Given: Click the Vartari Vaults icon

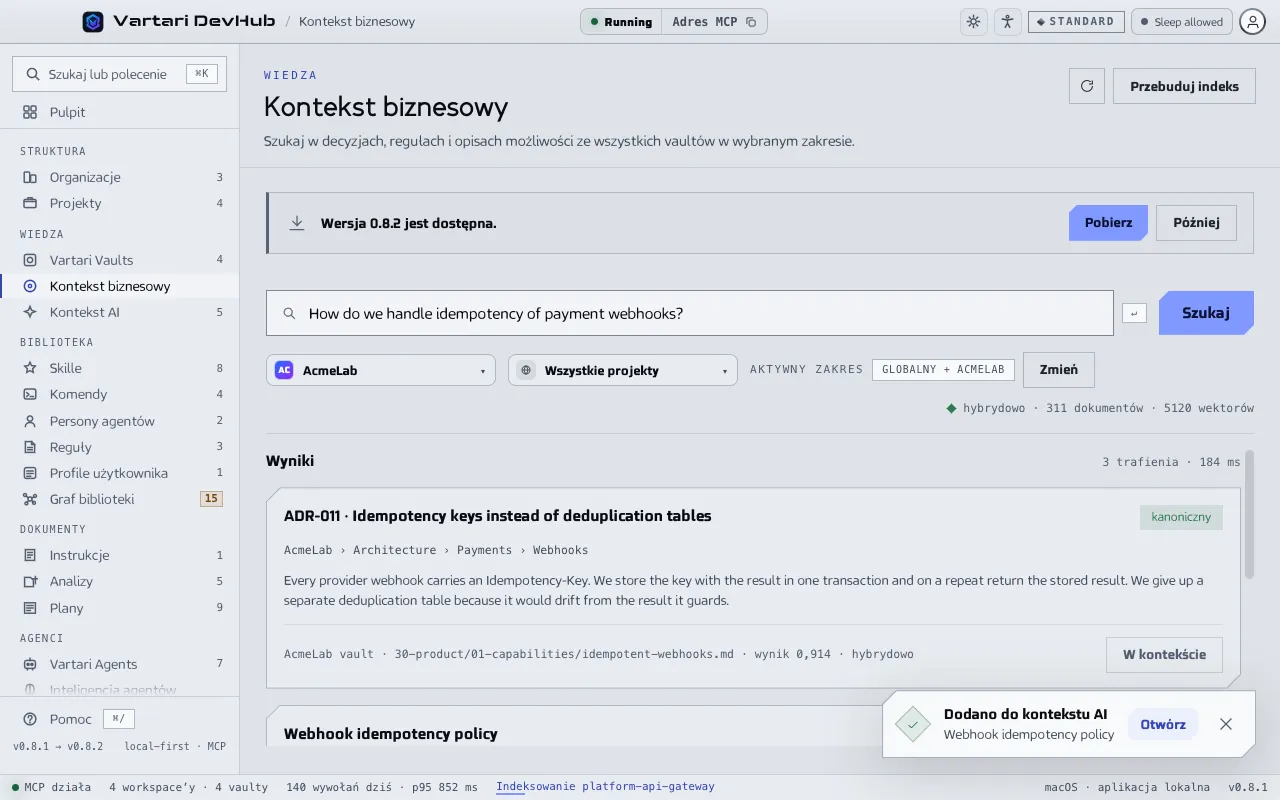Looking at the screenshot, I should [30, 260].
